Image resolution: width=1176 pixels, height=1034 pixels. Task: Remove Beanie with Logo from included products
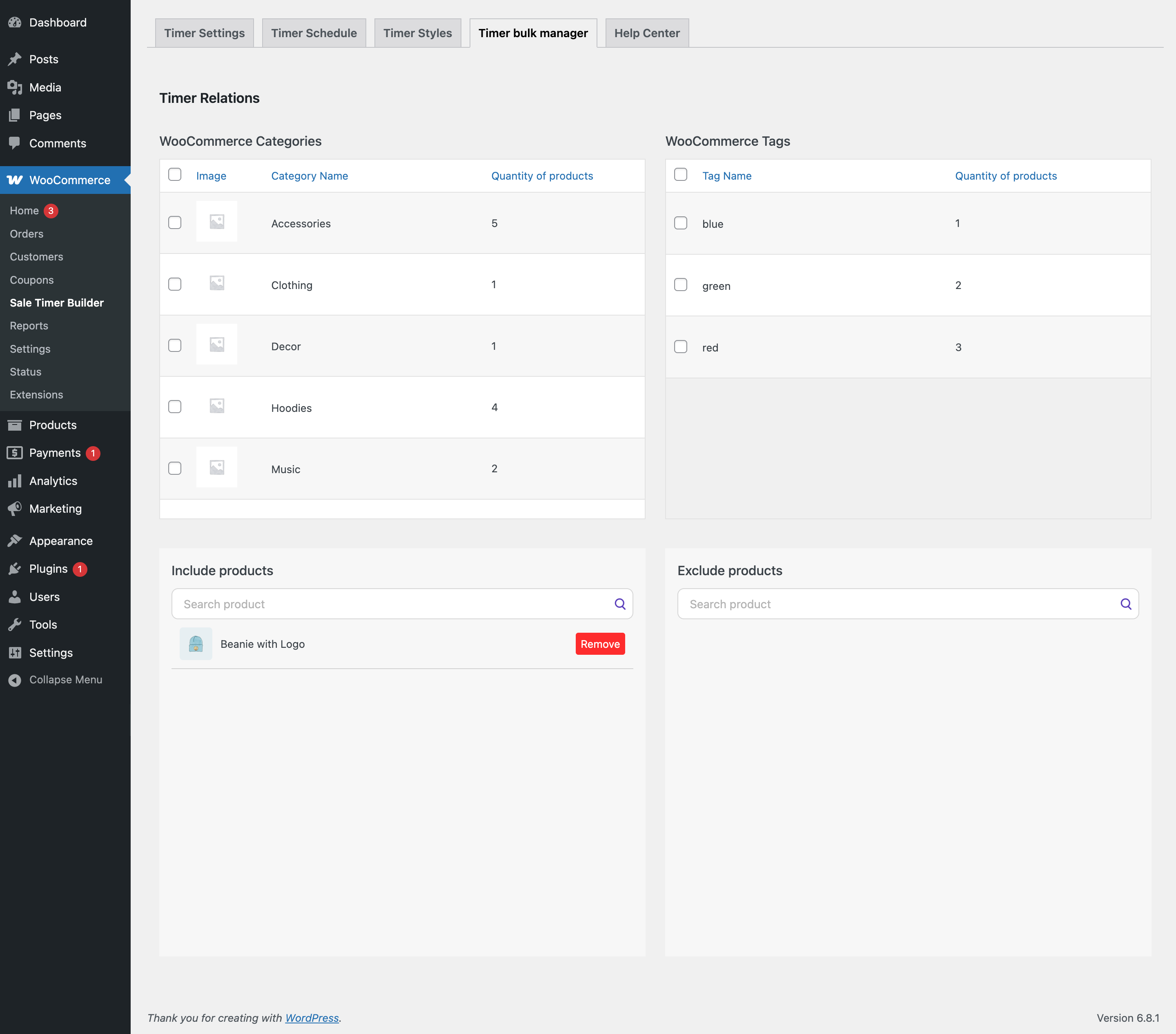[599, 644]
